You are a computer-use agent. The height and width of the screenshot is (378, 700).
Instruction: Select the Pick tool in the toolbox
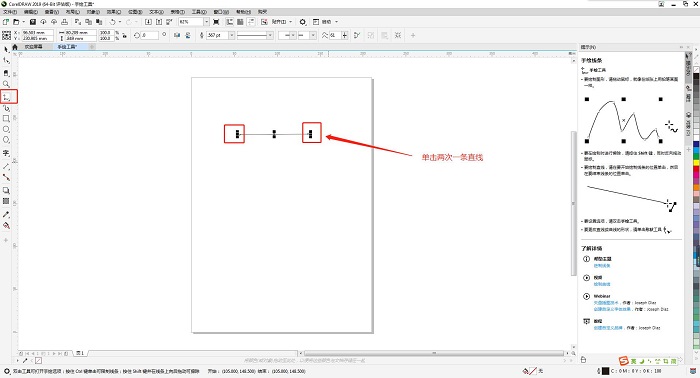6,50
